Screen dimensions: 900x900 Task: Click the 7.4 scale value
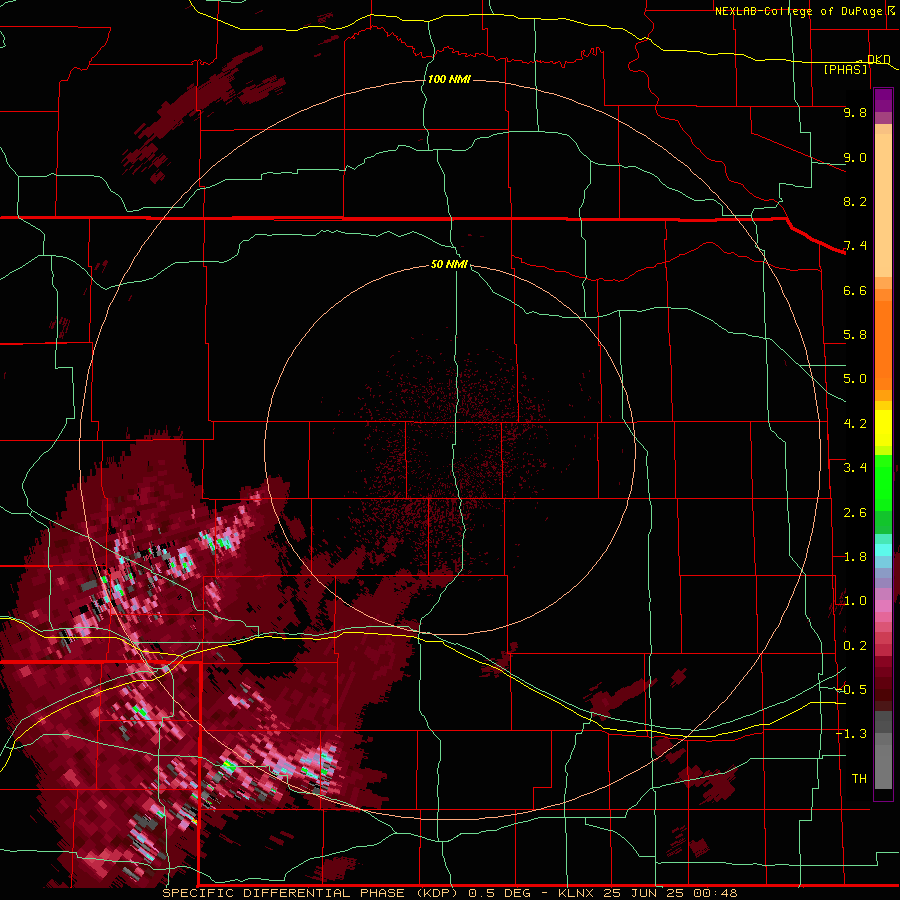coord(855,246)
